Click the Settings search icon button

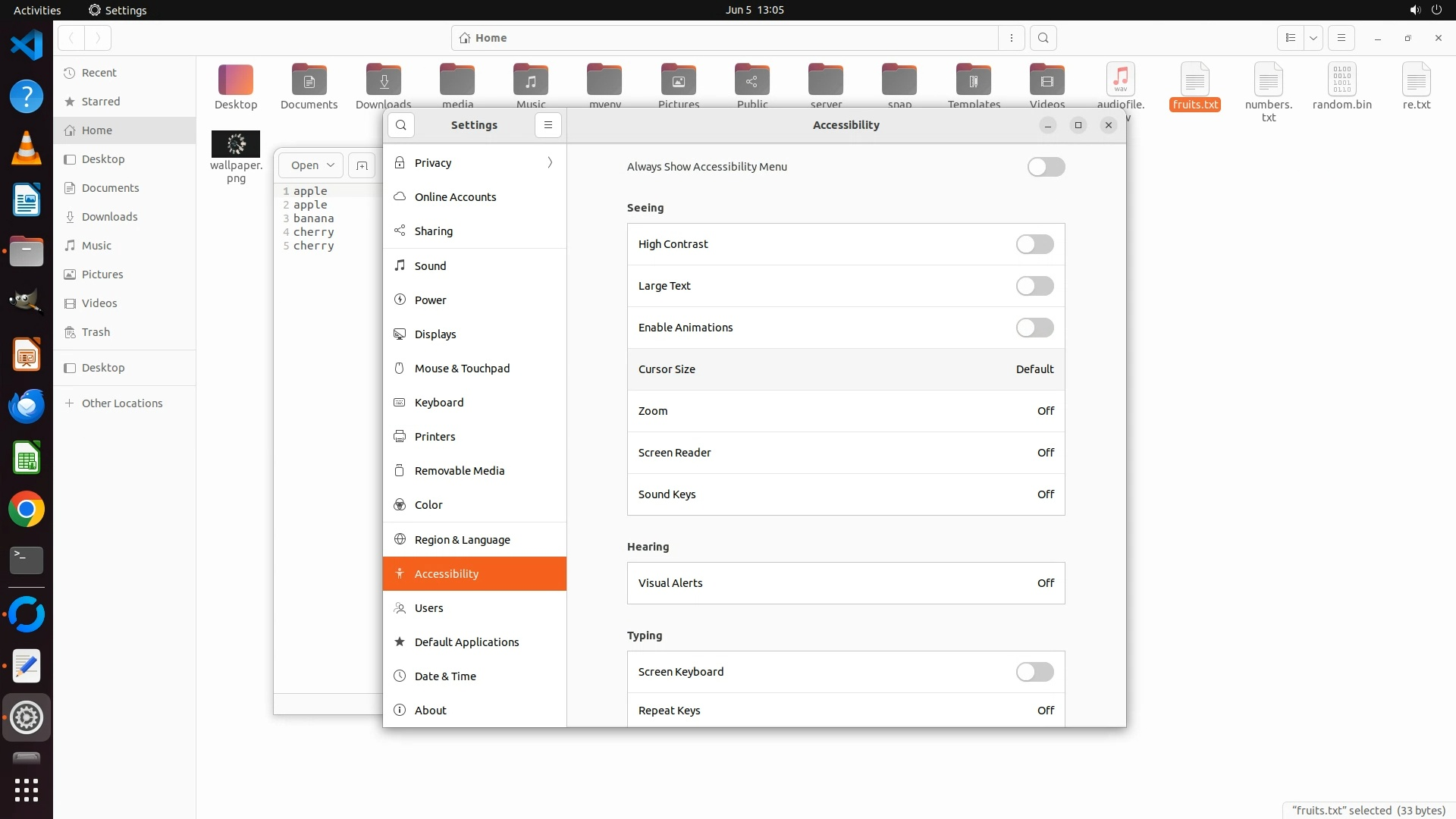point(401,125)
